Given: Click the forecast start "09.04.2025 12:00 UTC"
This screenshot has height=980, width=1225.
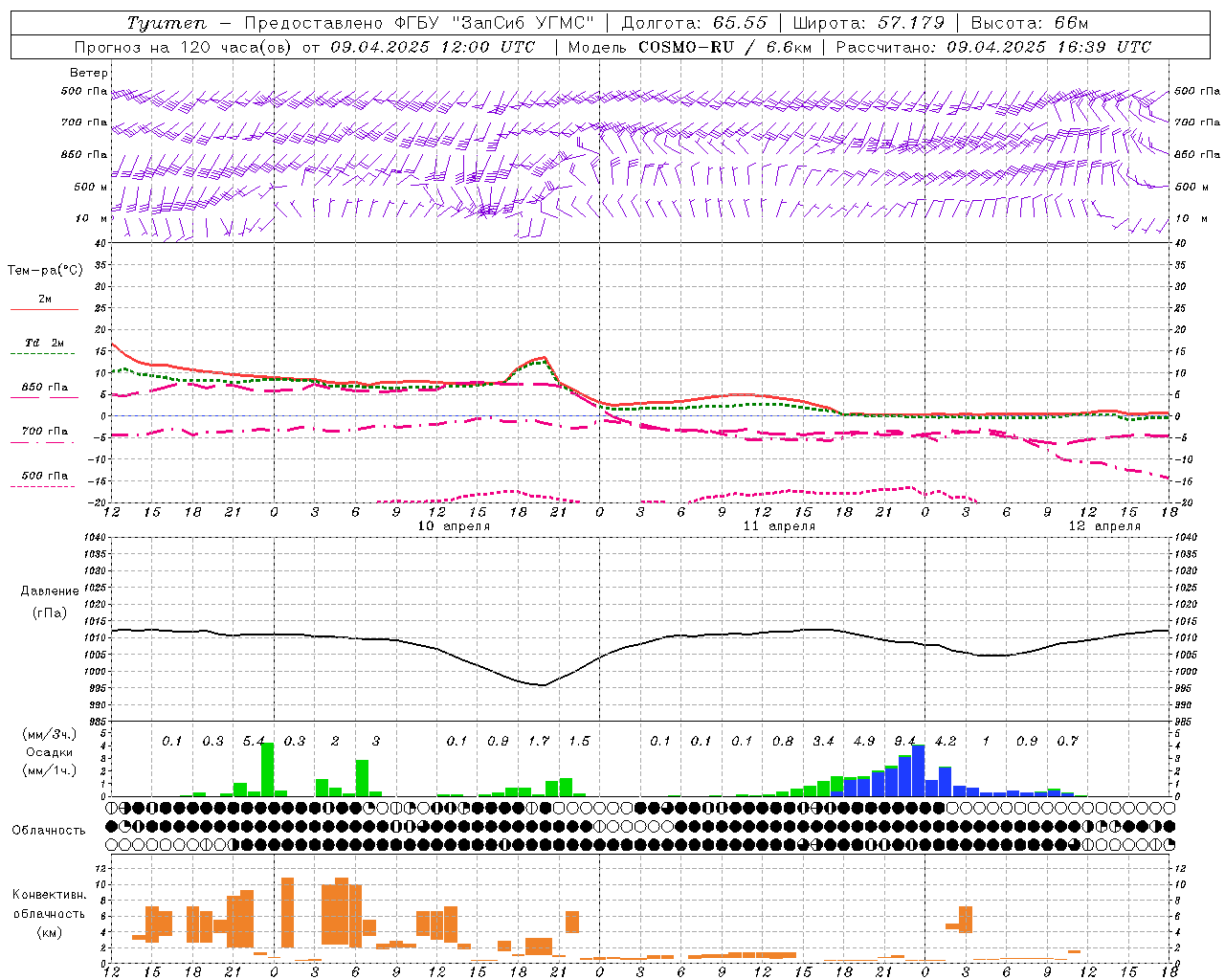Looking at the screenshot, I should tap(433, 47).
